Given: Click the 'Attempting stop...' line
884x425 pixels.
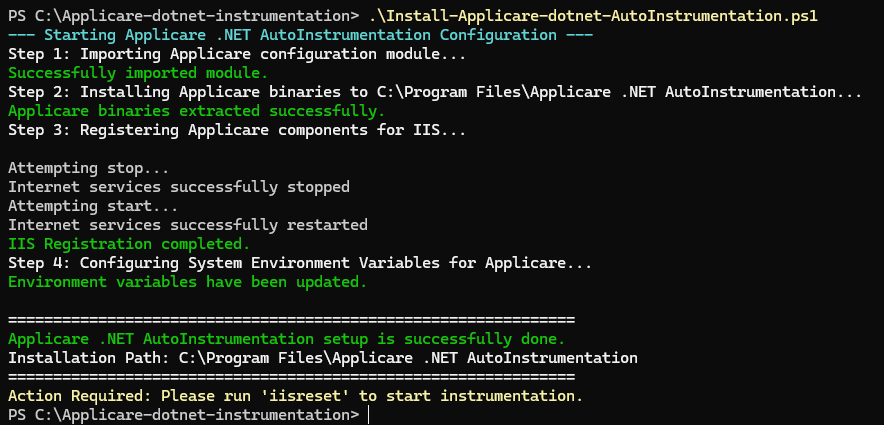Looking at the screenshot, I should pos(89,168).
